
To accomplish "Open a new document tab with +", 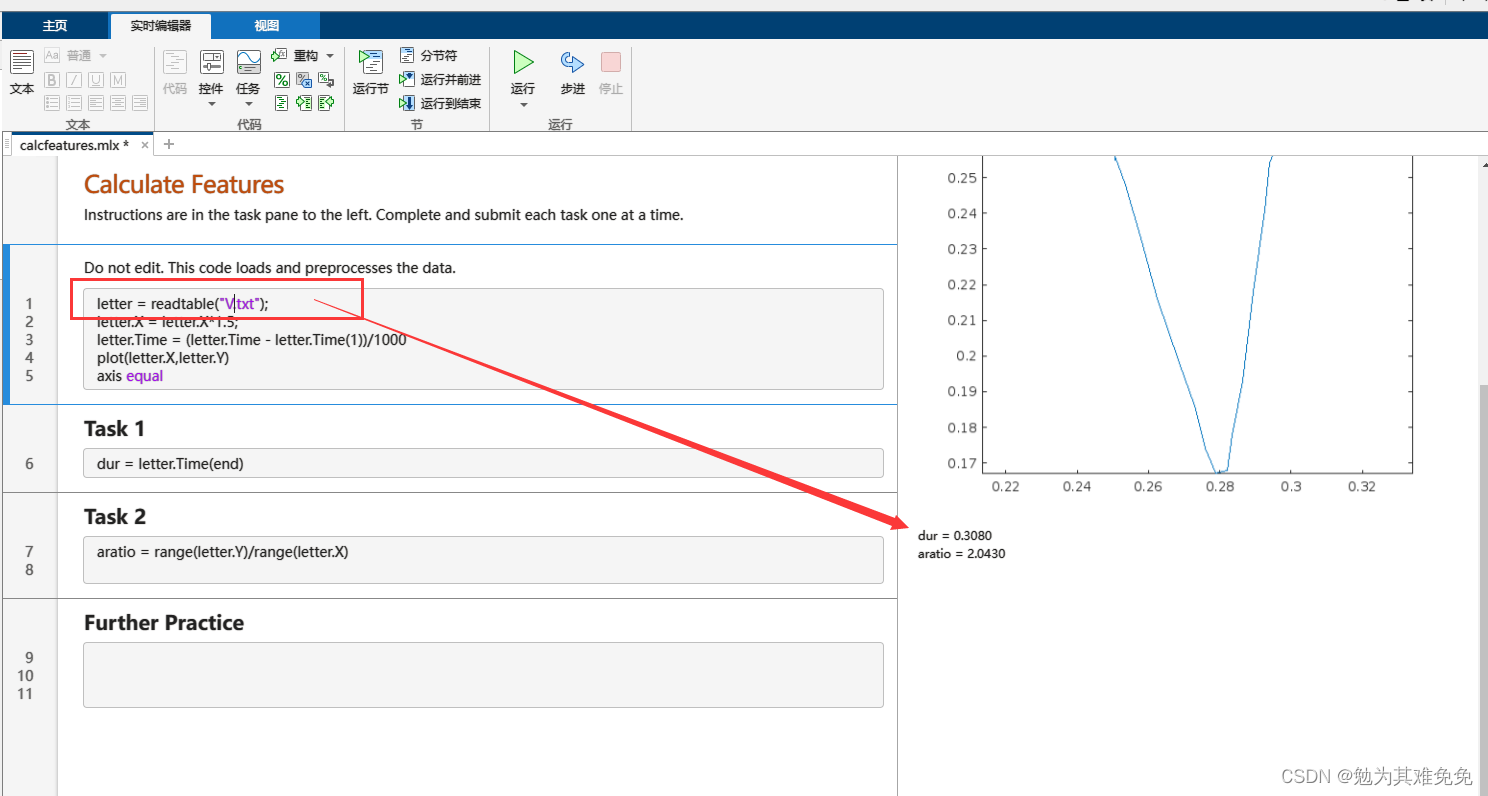I will (x=169, y=144).
